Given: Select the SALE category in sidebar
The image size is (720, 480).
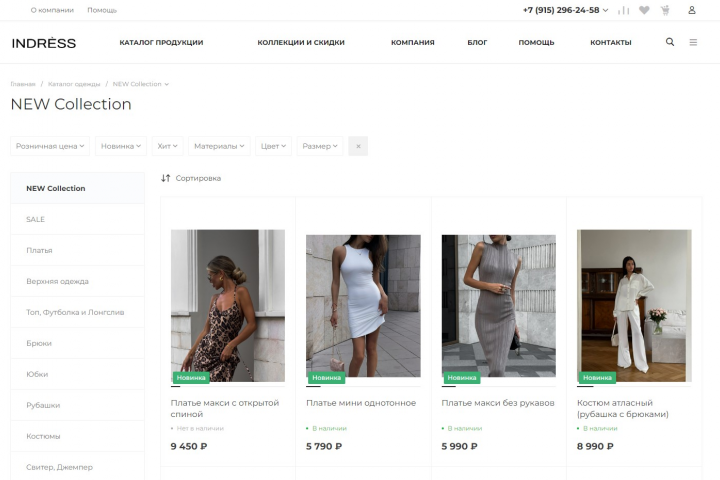Looking at the screenshot, I should point(77,219).
